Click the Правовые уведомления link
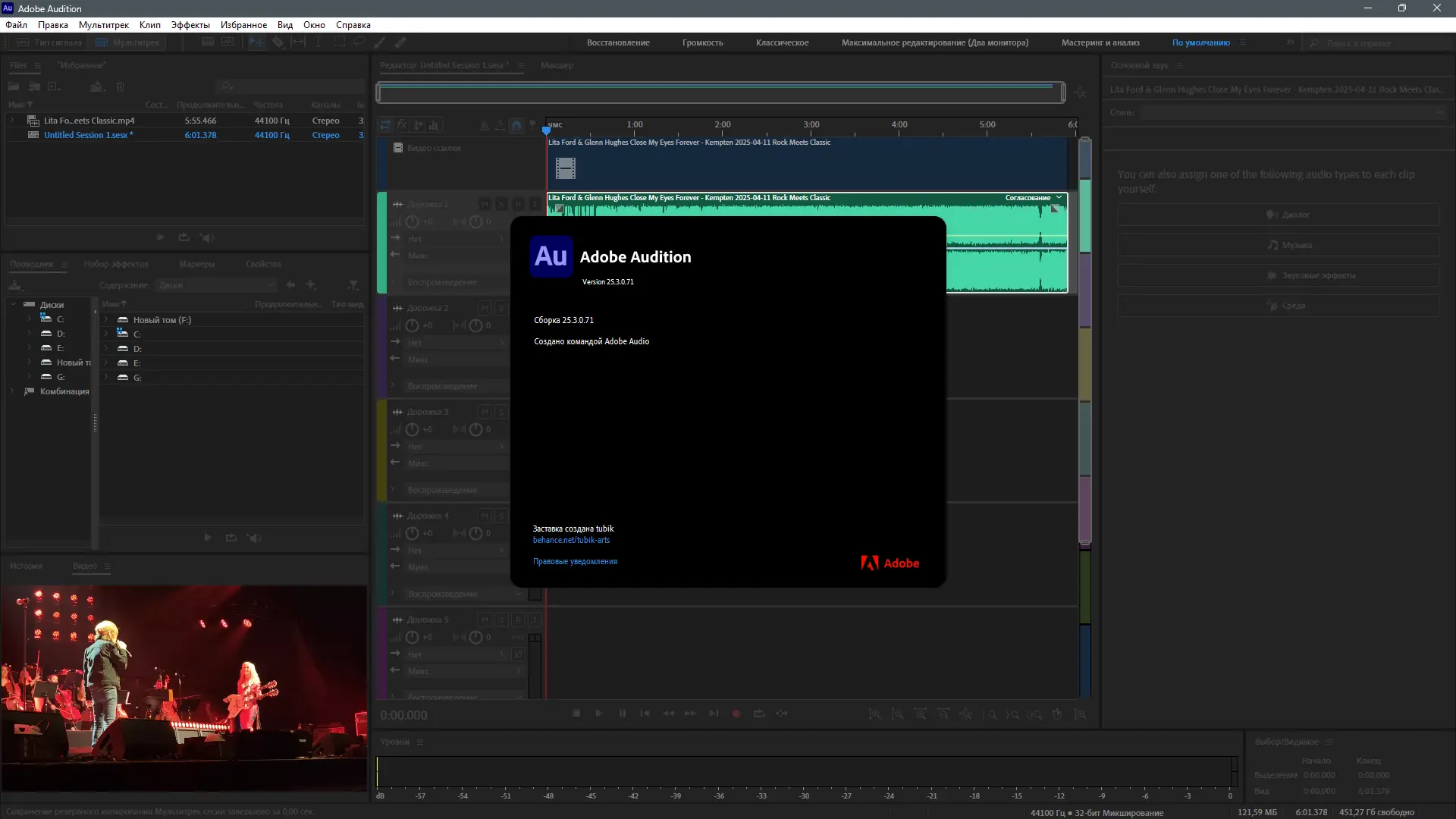This screenshot has width=1456, height=819. click(575, 561)
